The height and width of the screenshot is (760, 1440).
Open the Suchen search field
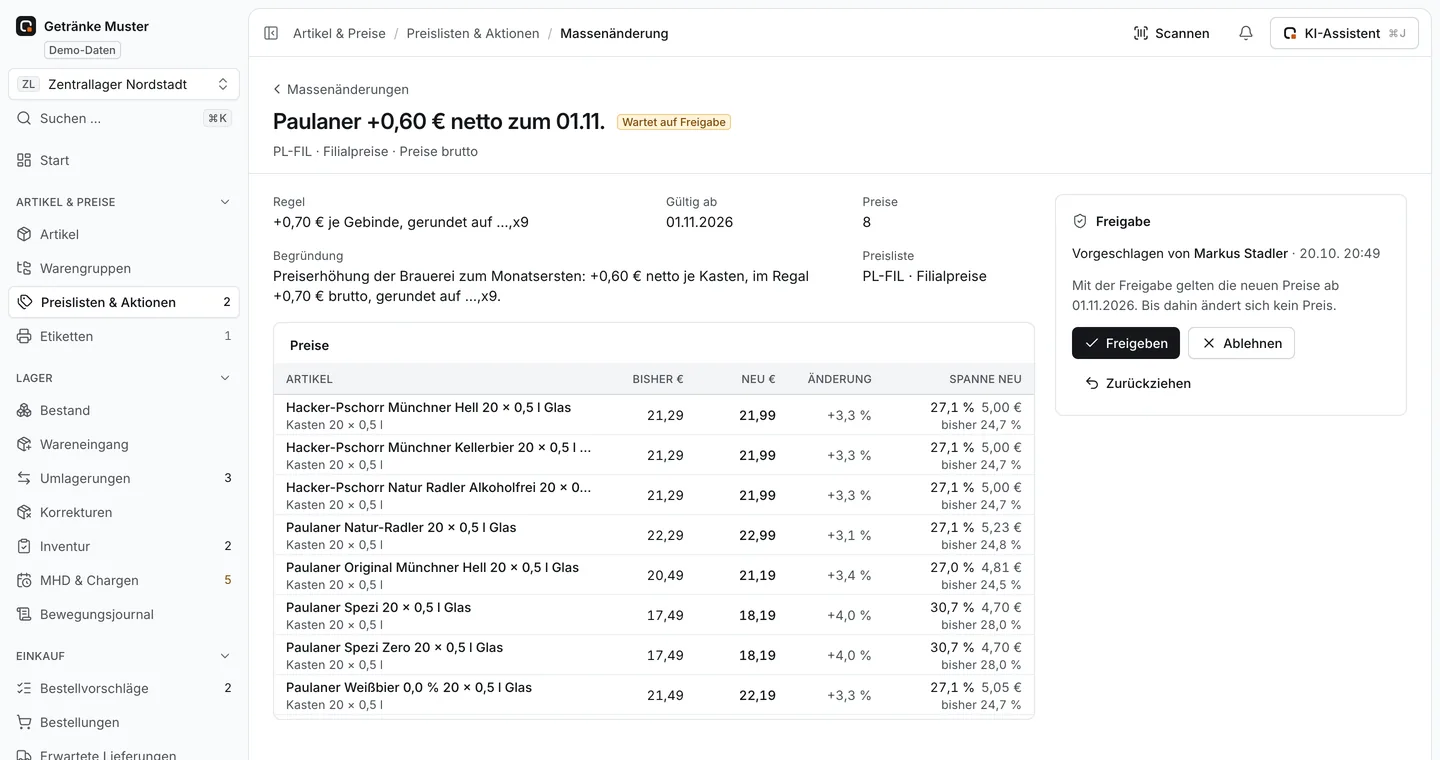124,118
